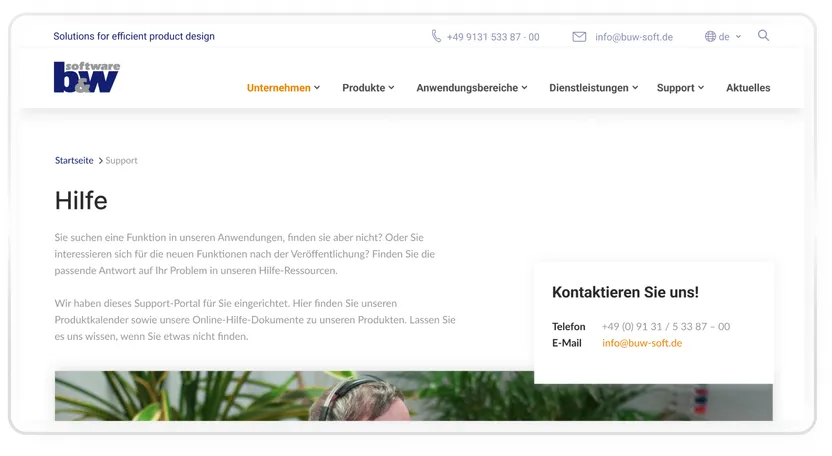832x456 pixels.
Task: Click the Hilfe page heading
Action: coord(81,201)
